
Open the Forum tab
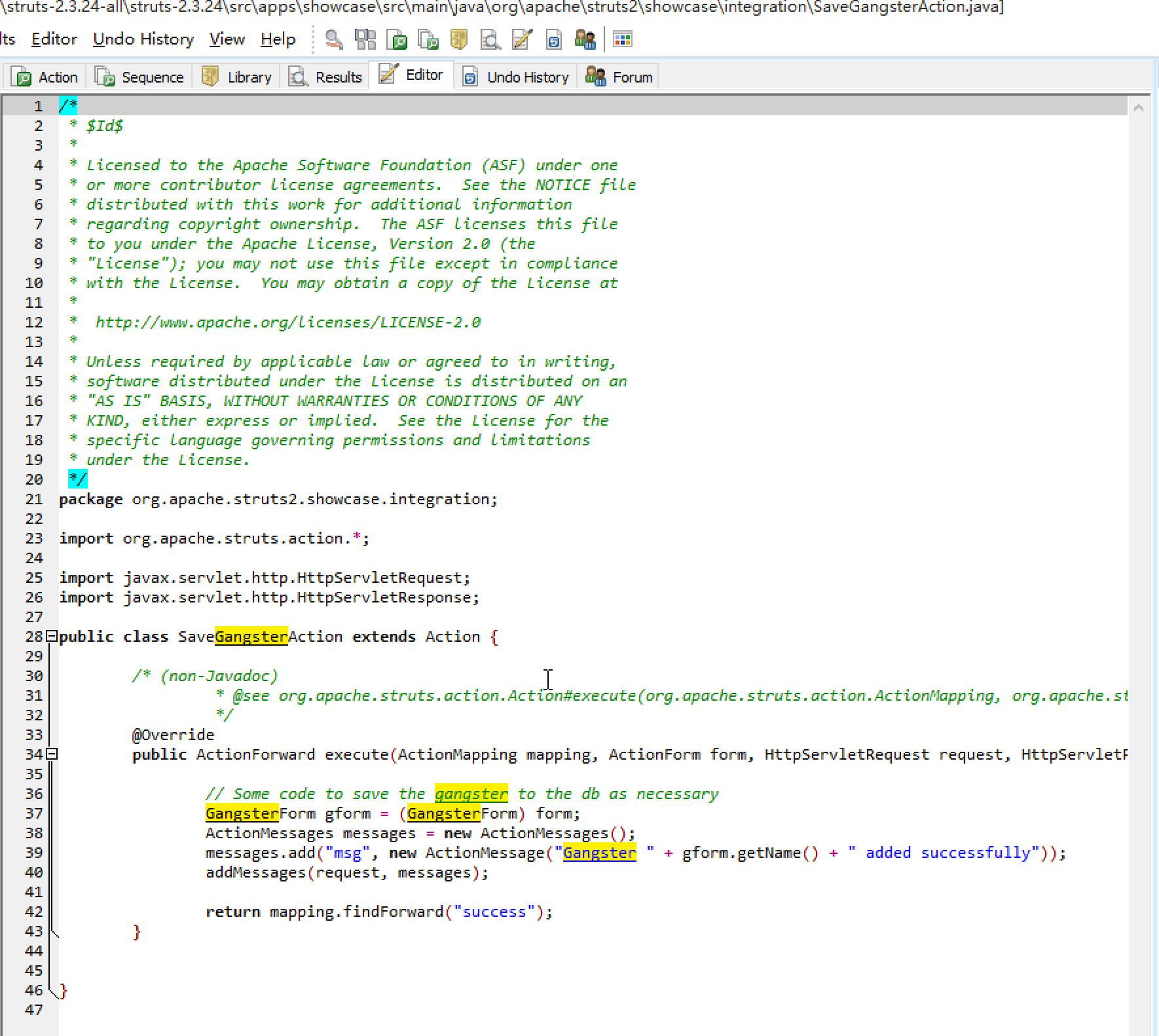click(619, 77)
